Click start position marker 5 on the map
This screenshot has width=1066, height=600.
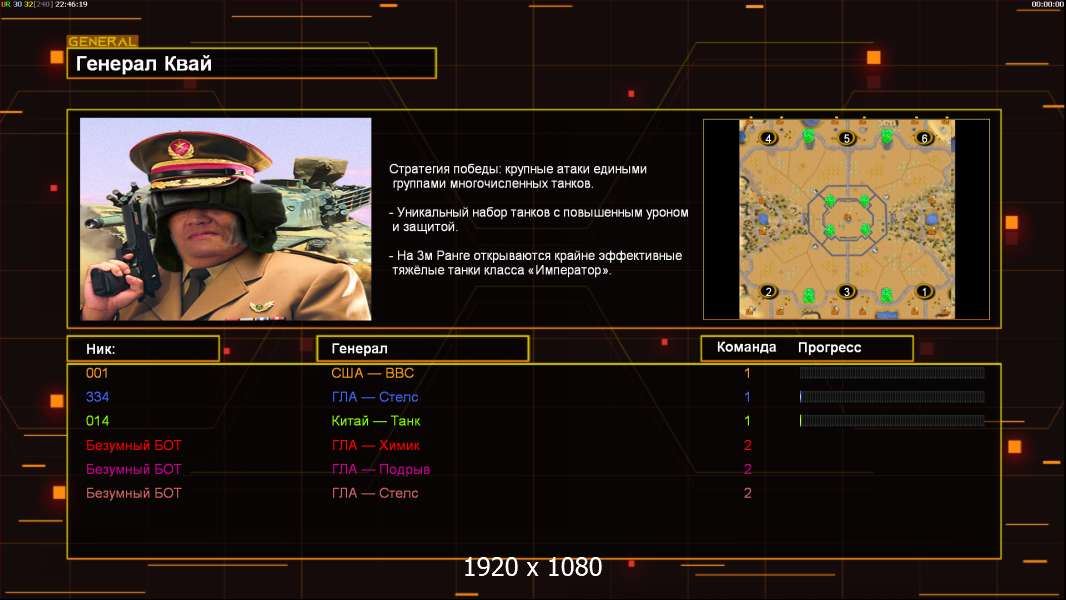846,138
